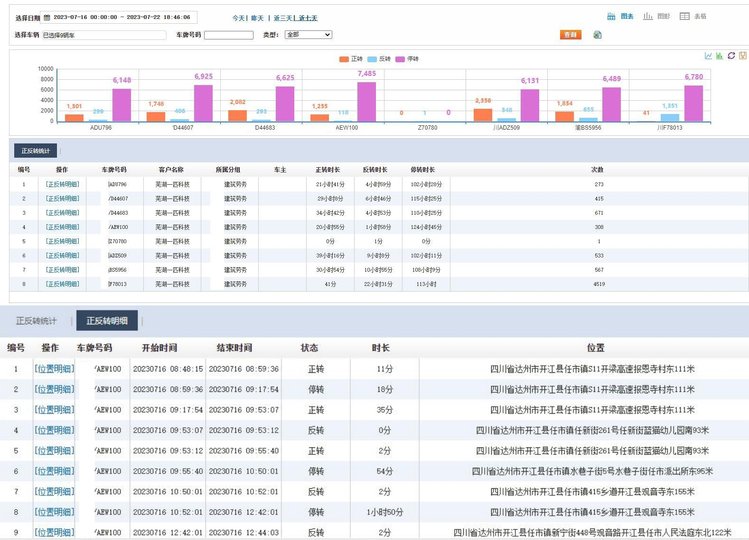749x540 pixels.
Task: Open 位置明细 link for row 1
Action: [54, 368]
